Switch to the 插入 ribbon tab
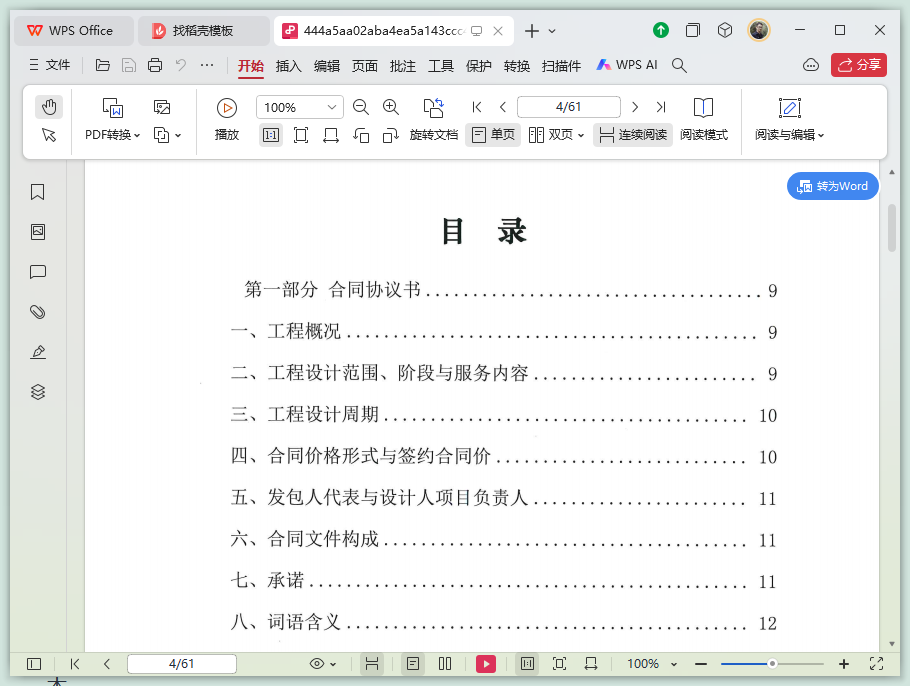 click(288, 66)
